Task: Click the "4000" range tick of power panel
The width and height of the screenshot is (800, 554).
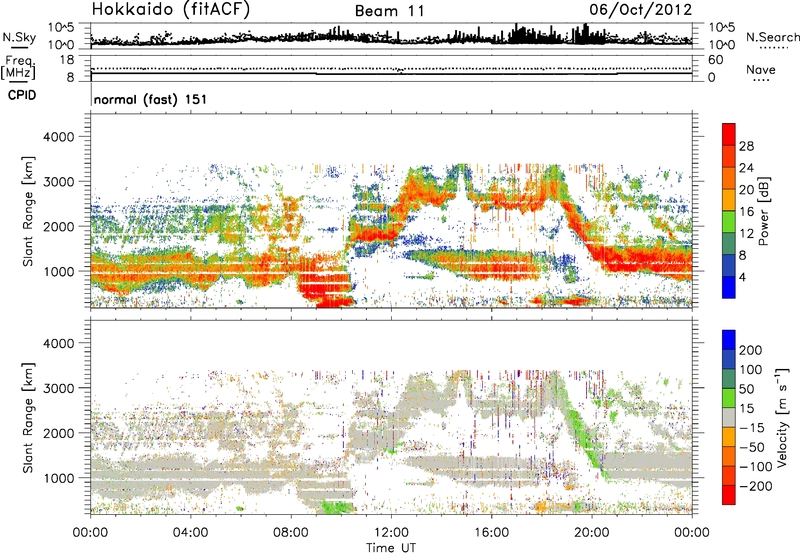Action: coord(59,137)
